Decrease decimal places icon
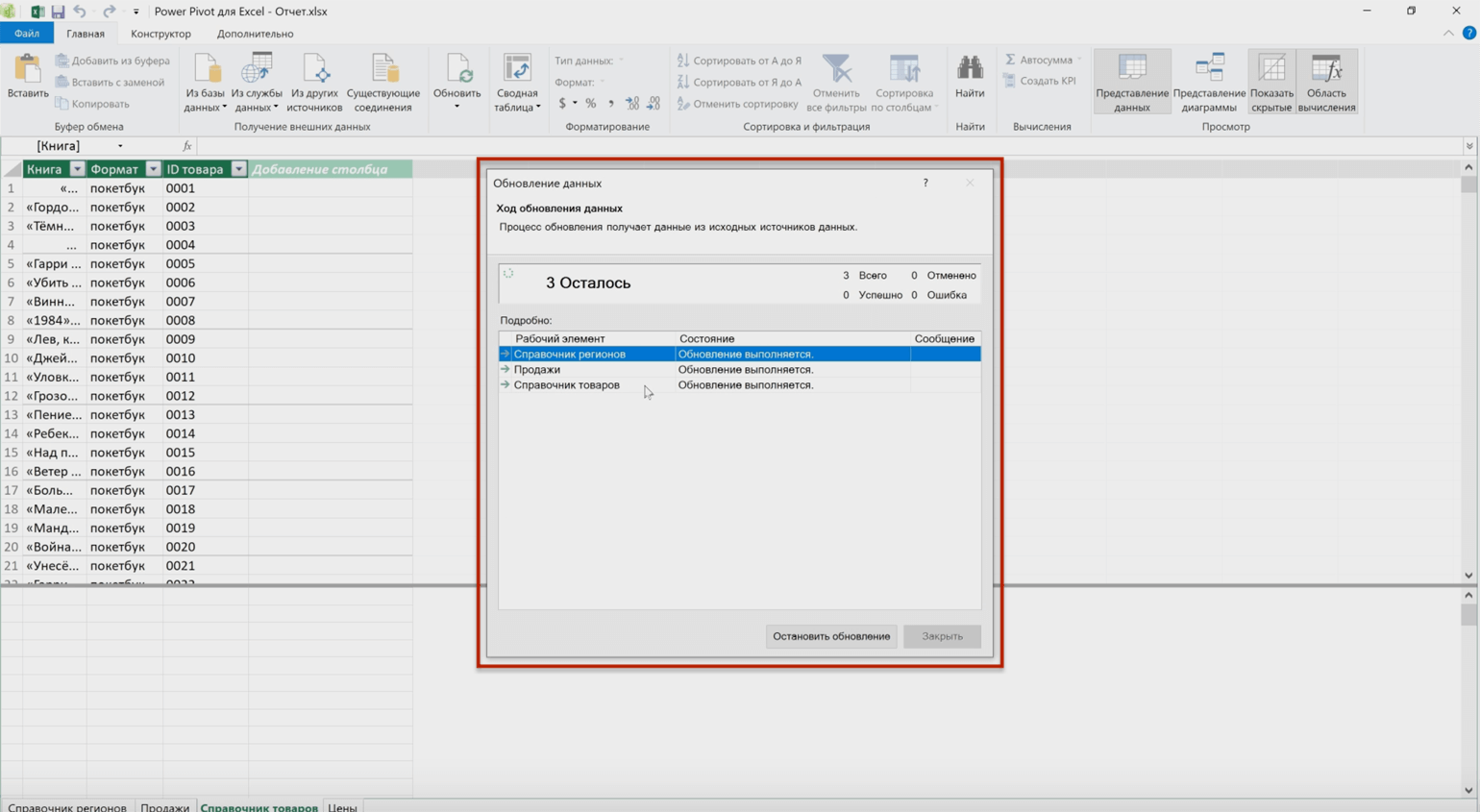1480x812 pixels. pos(654,104)
